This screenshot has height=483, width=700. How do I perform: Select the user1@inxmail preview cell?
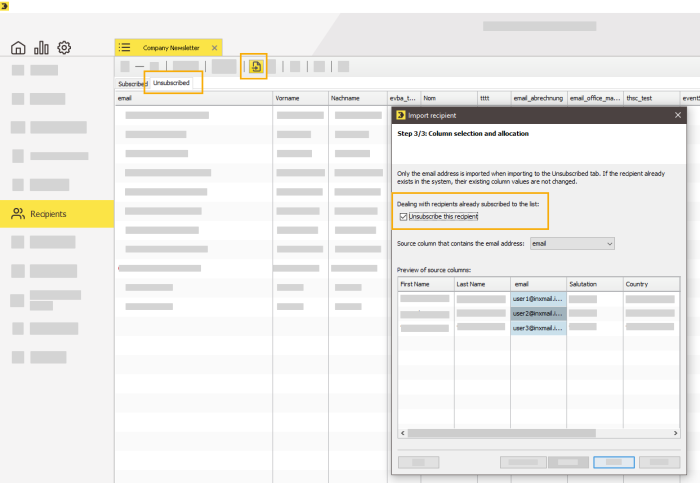point(538,299)
